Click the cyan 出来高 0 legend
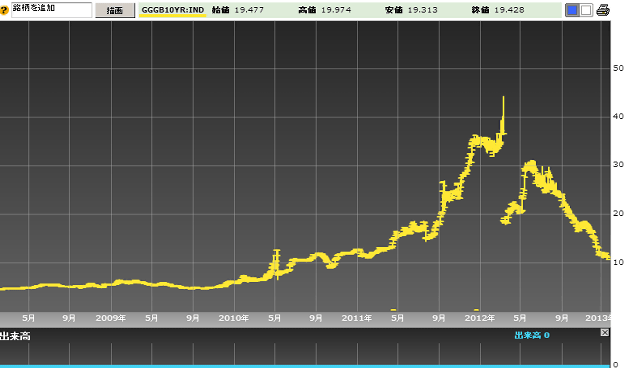 click(x=532, y=335)
